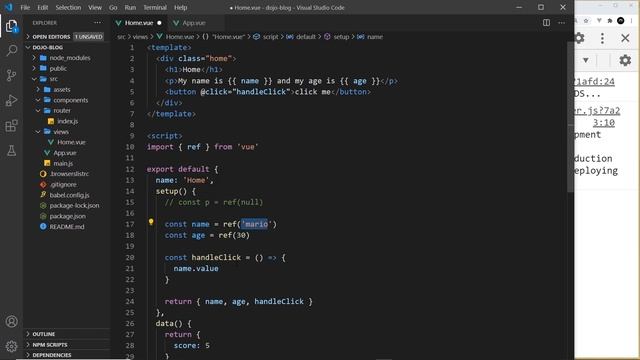The width and height of the screenshot is (640, 360).
Task: Open the File menu
Action: [25, 7]
